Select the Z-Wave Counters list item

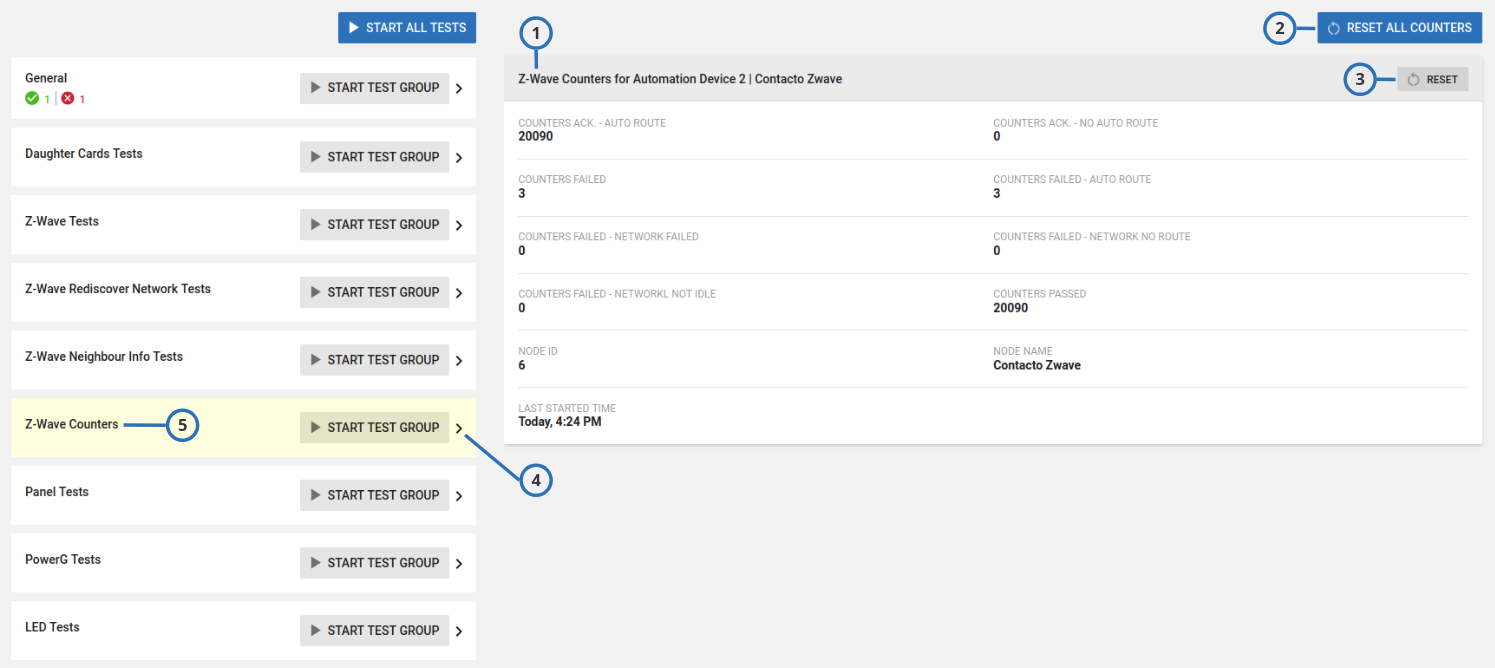pos(72,425)
